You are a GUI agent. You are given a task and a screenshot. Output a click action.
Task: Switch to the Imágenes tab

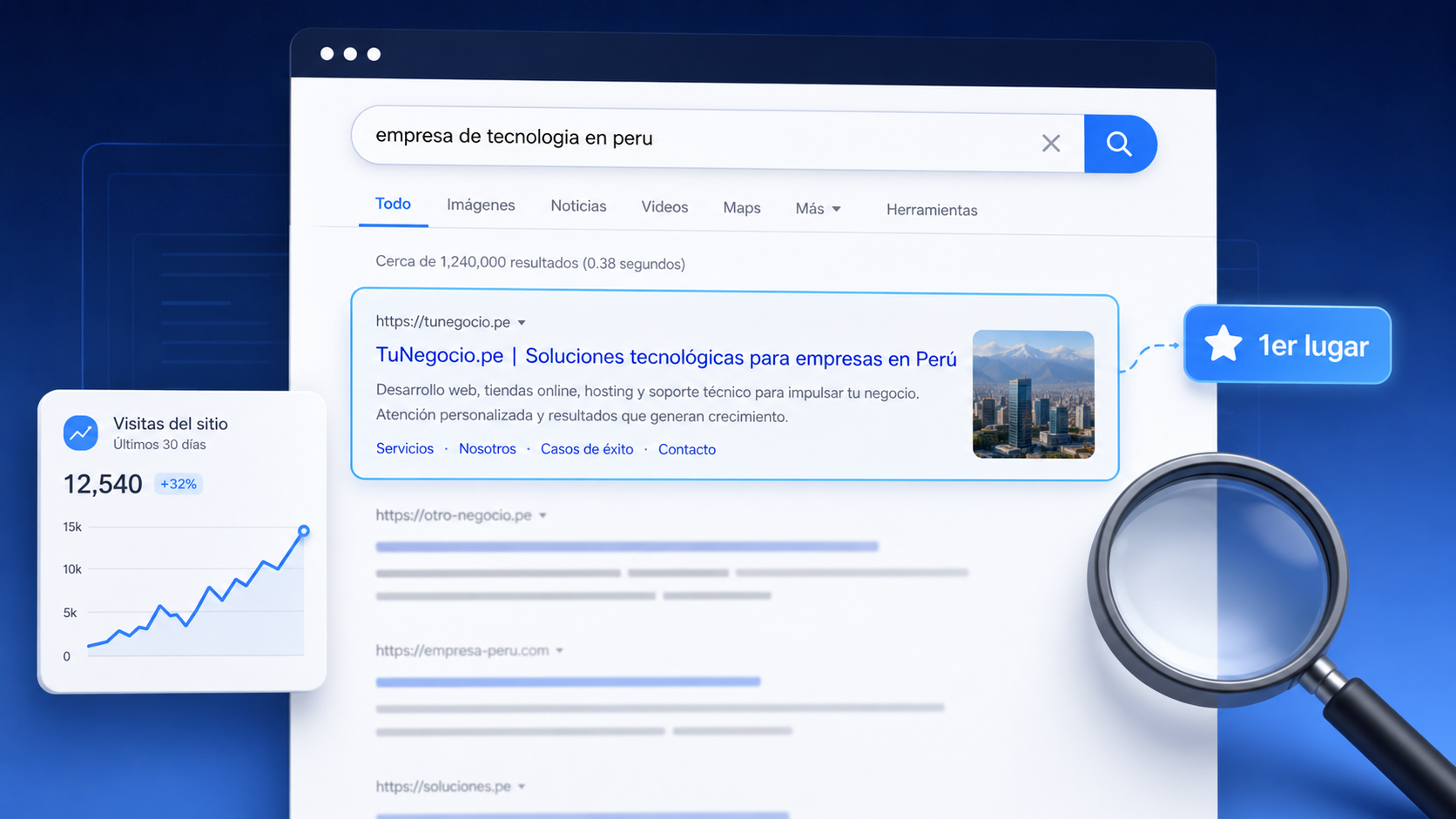coord(481,205)
